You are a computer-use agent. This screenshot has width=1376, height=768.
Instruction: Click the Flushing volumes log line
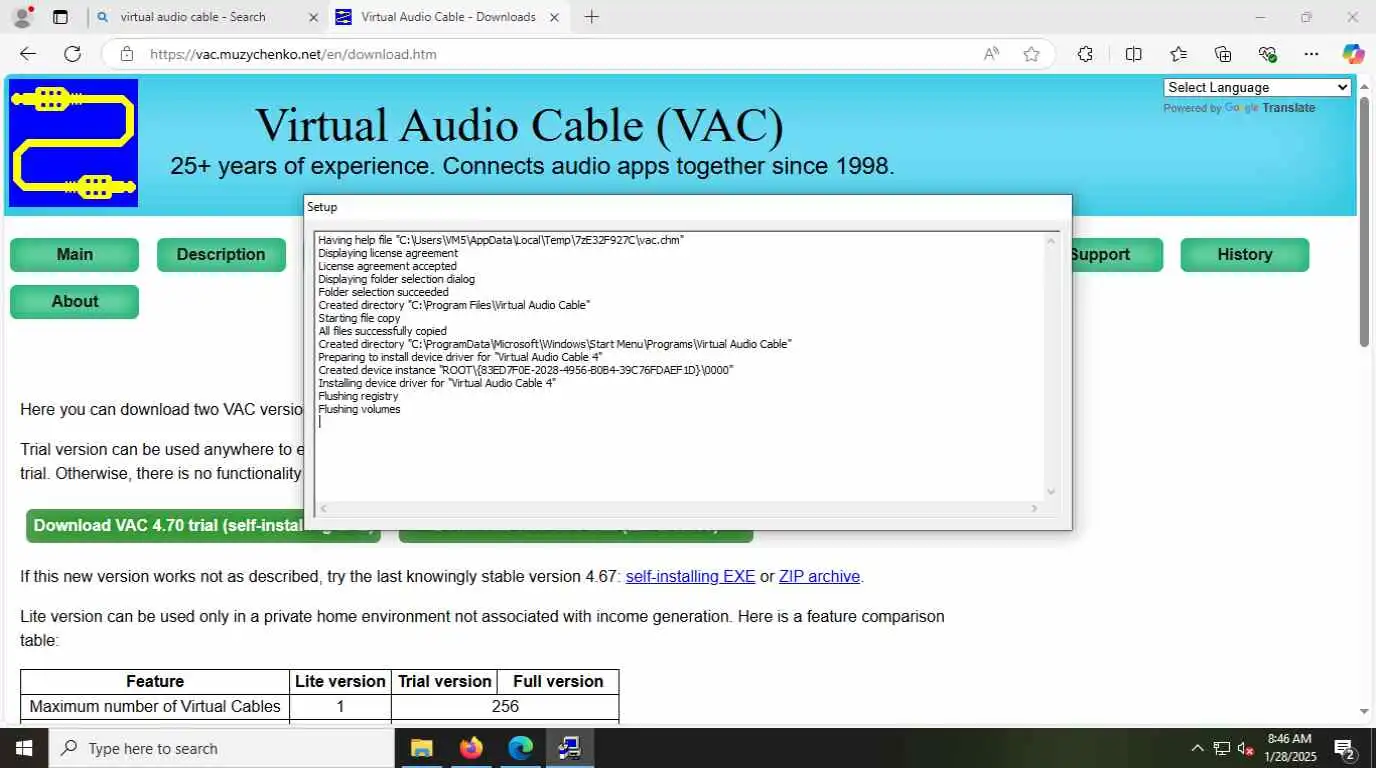359,409
